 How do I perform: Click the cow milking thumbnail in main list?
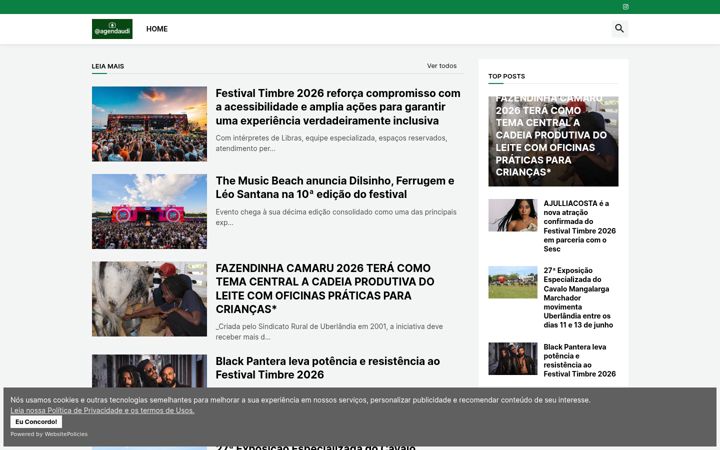(x=149, y=299)
